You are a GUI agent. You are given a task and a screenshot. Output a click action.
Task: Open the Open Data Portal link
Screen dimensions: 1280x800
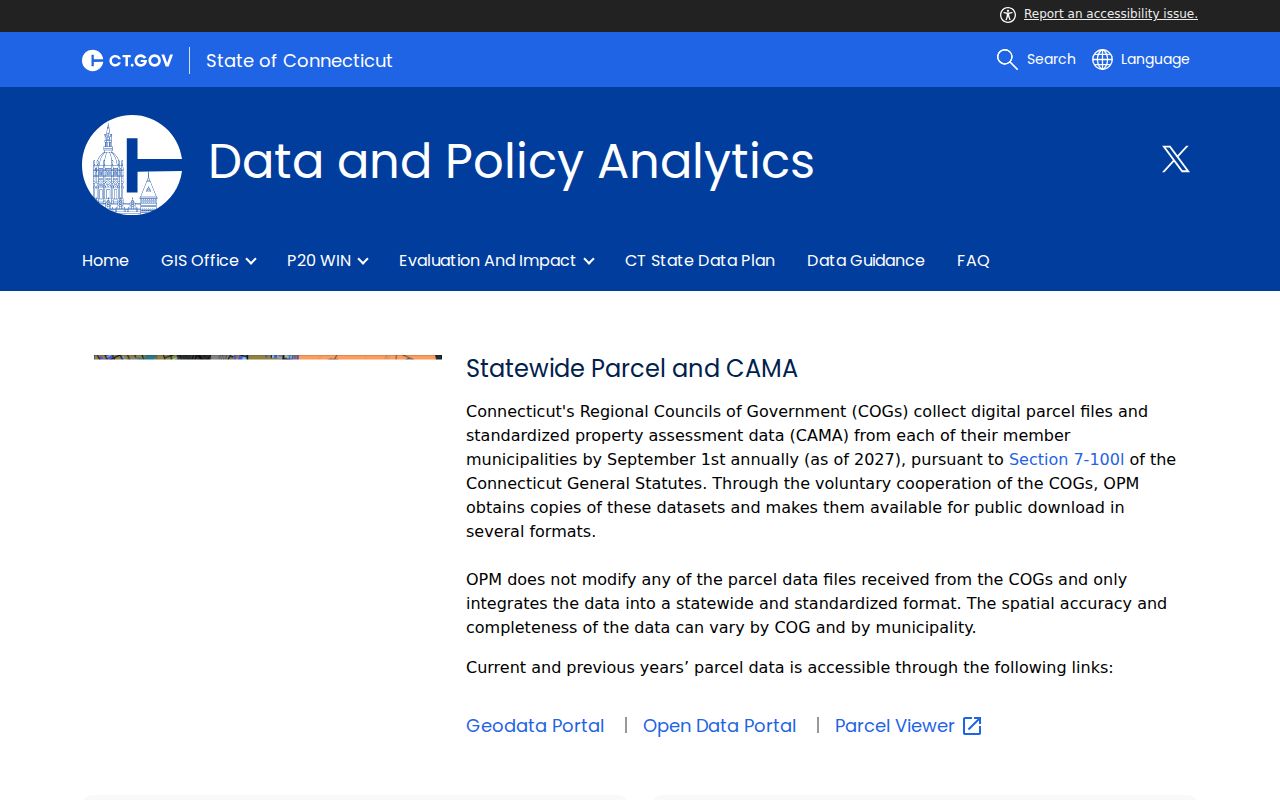click(720, 726)
